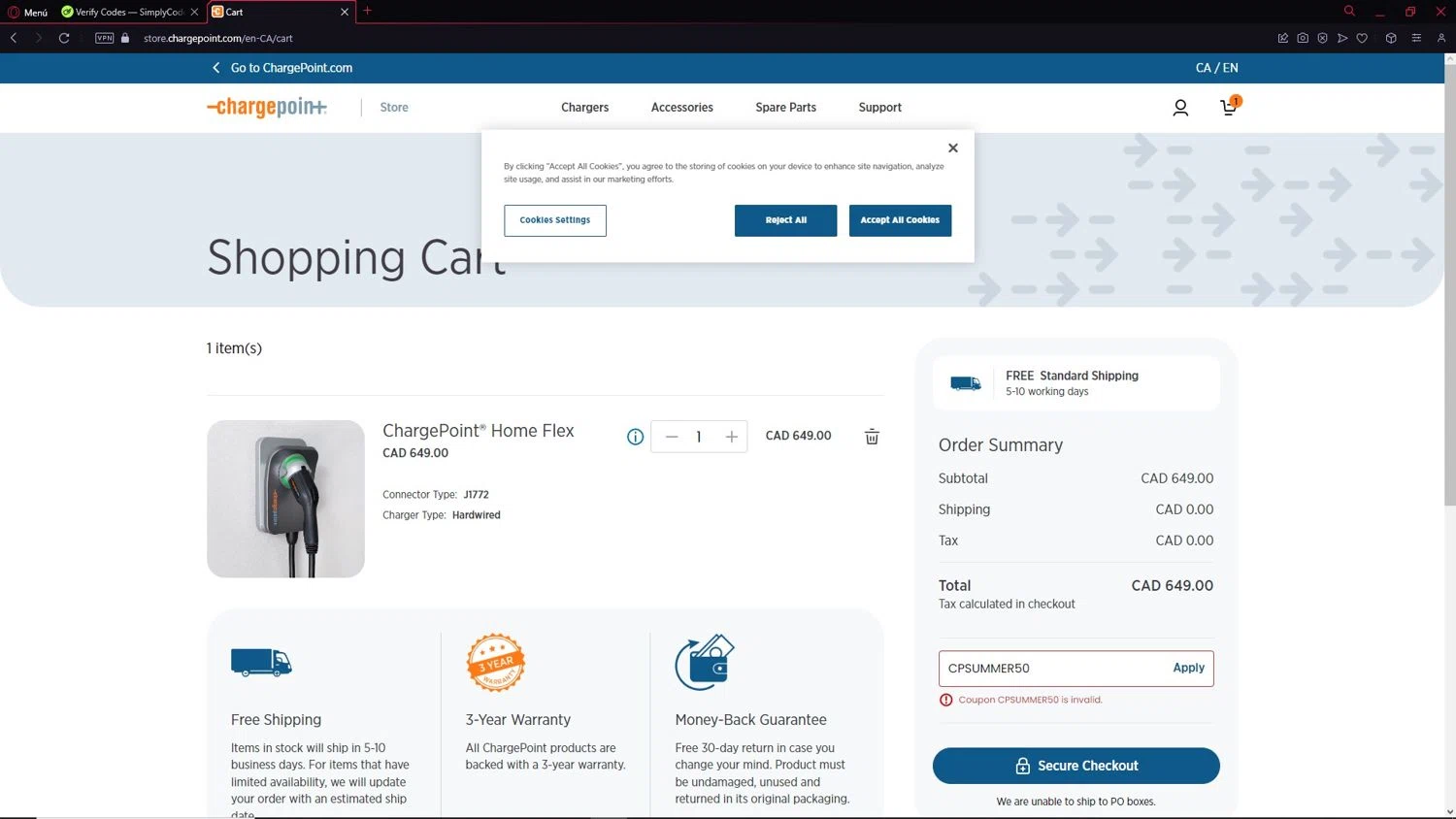Click the 1 item(s) count text
This screenshot has width=1456, height=819.
pyautogui.click(x=234, y=348)
